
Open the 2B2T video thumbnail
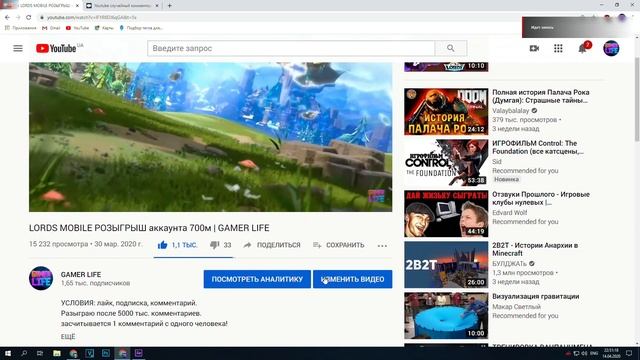(x=446, y=264)
